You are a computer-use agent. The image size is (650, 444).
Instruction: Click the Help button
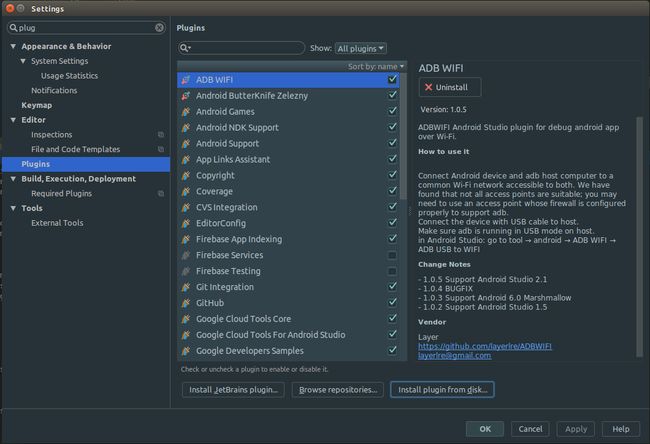(621, 429)
